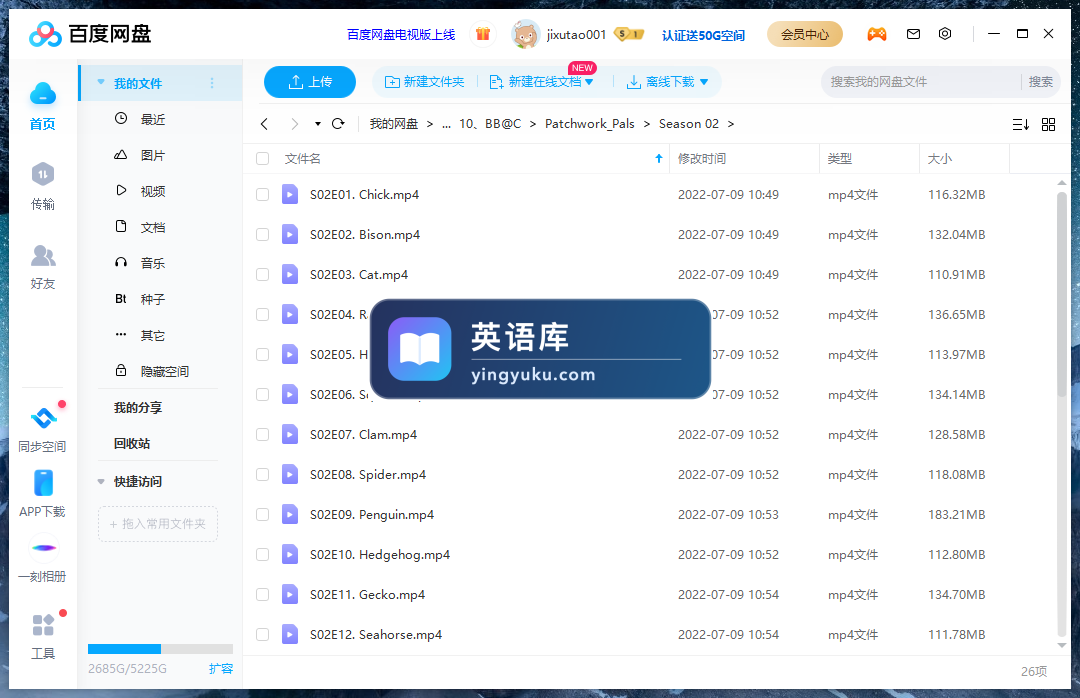Check the box for S02E03. Cat.mp4
Viewport: 1080px width, 698px height.
(x=262, y=274)
